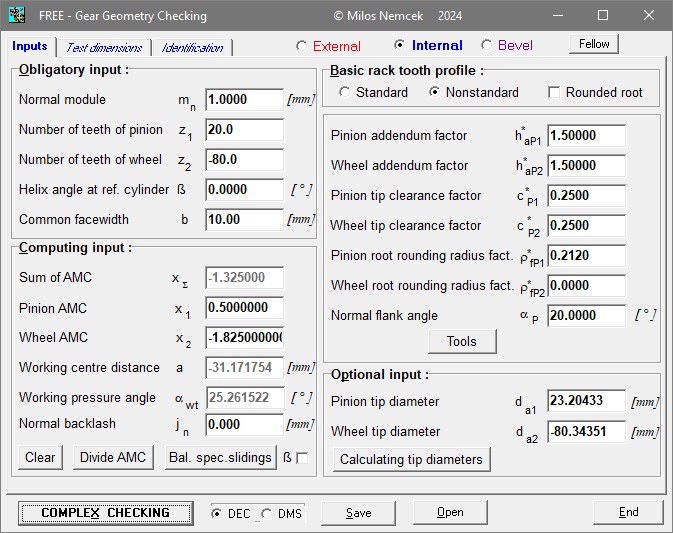The height and width of the screenshot is (533, 673).
Task: Minimize the Gear Geometry Checking window
Action: pos(558,15)
